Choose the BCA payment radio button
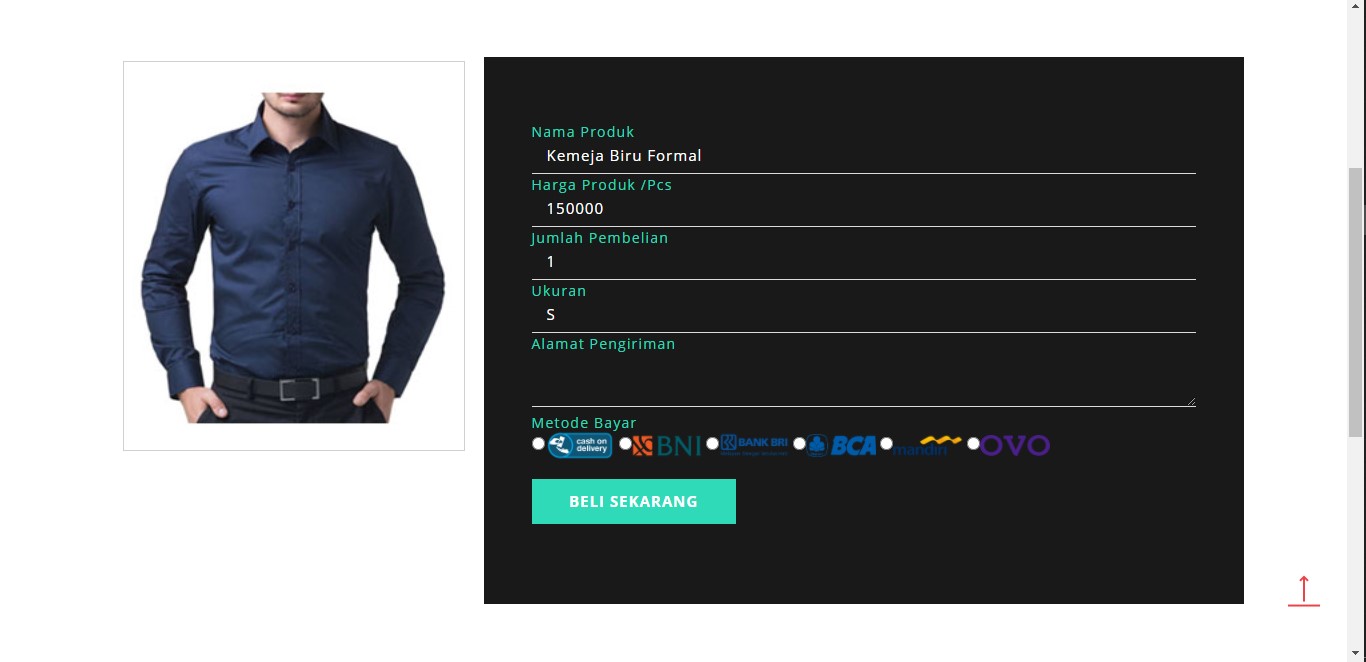The width and height of the screenshot is (1366, 662). click(x=799, y=443)
